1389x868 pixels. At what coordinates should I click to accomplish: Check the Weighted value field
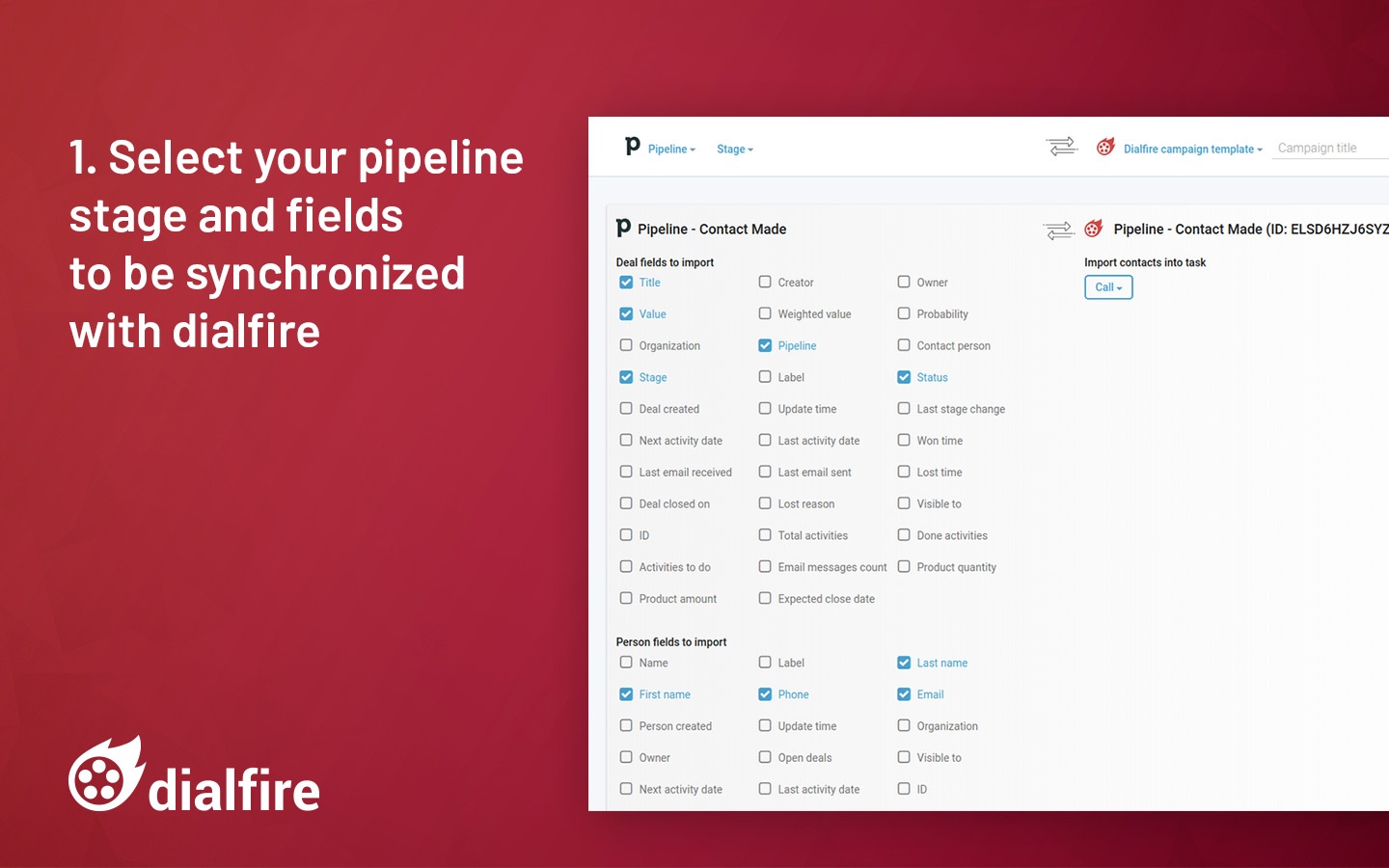pyautogui.click(x=765, y=314)
